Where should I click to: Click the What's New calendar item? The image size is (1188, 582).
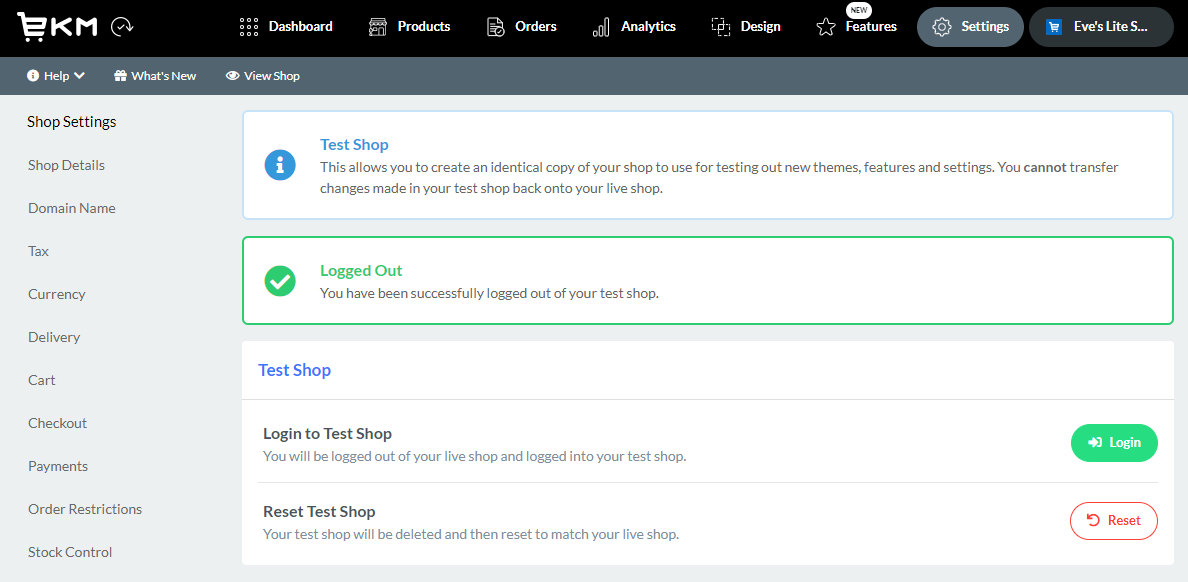155,75
